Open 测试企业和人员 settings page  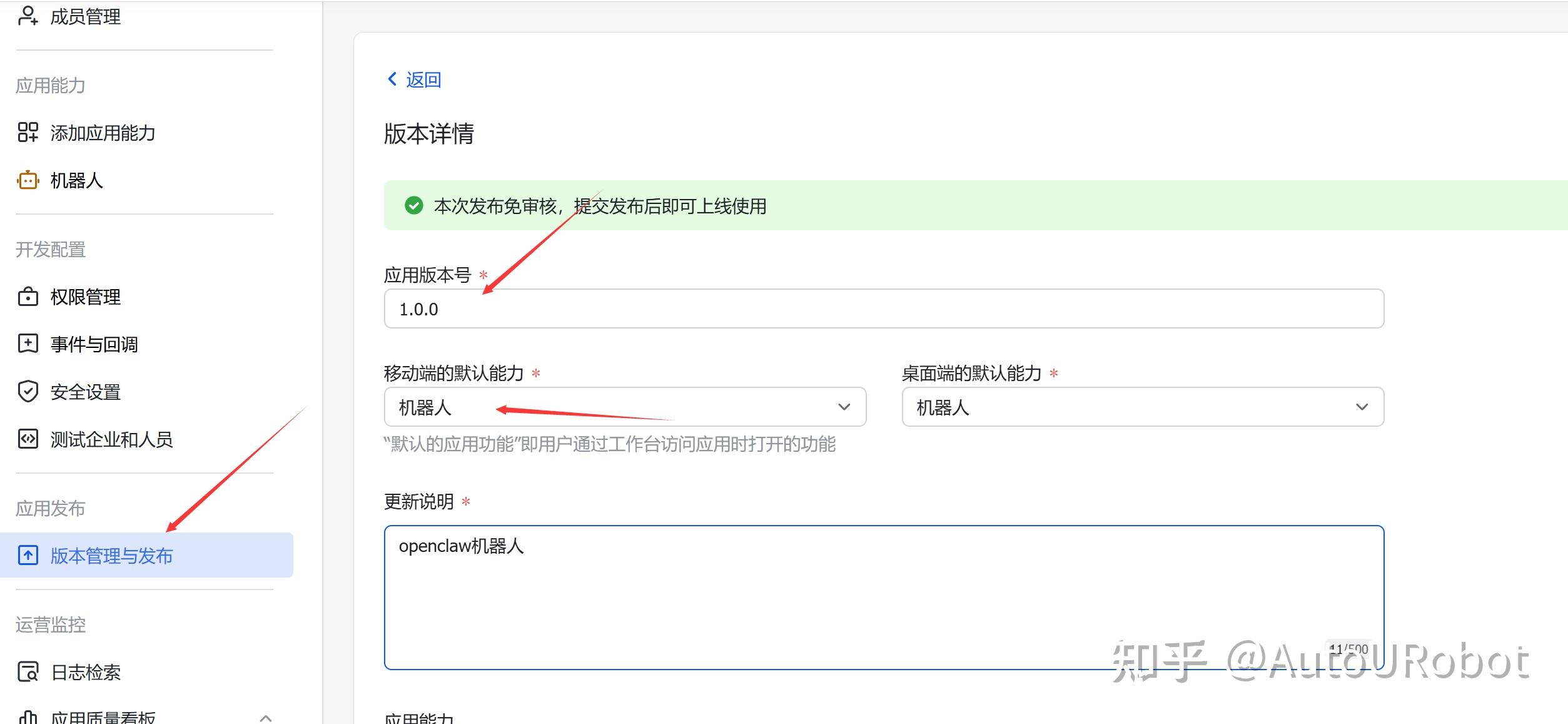(111, 439)
